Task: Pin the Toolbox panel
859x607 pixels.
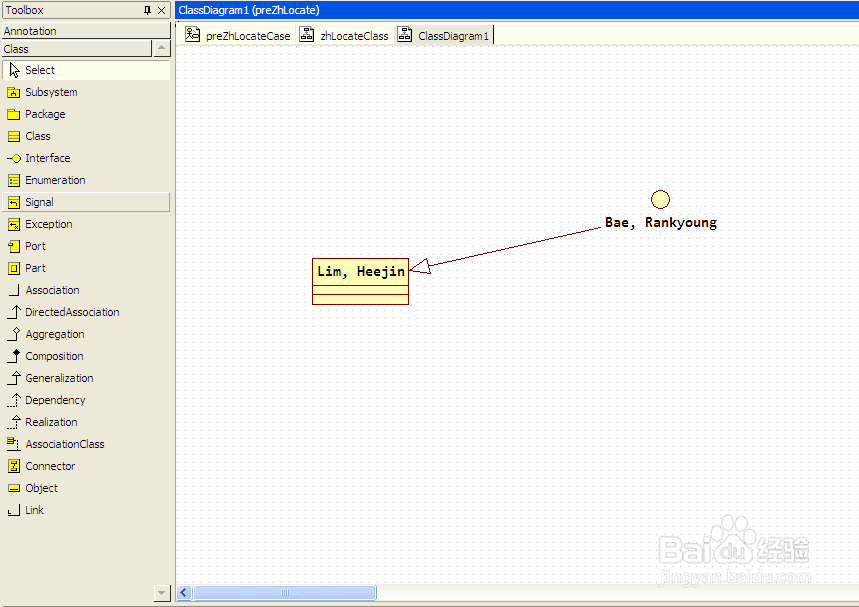Action: (x=147, y=10)
